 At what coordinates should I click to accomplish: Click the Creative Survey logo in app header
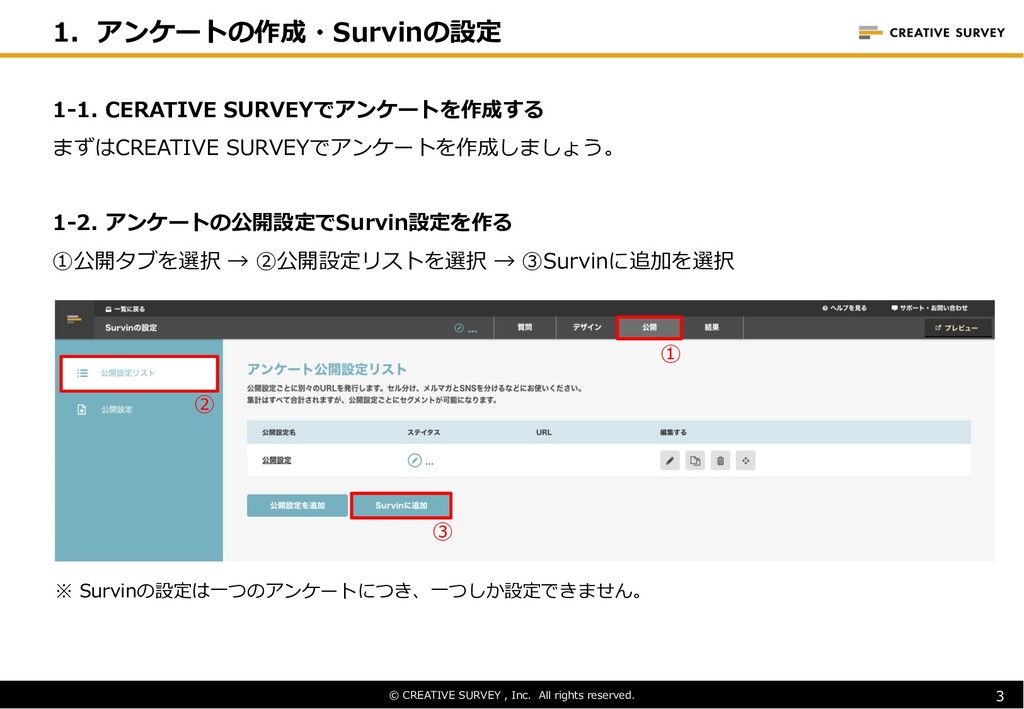pos(74,319)
